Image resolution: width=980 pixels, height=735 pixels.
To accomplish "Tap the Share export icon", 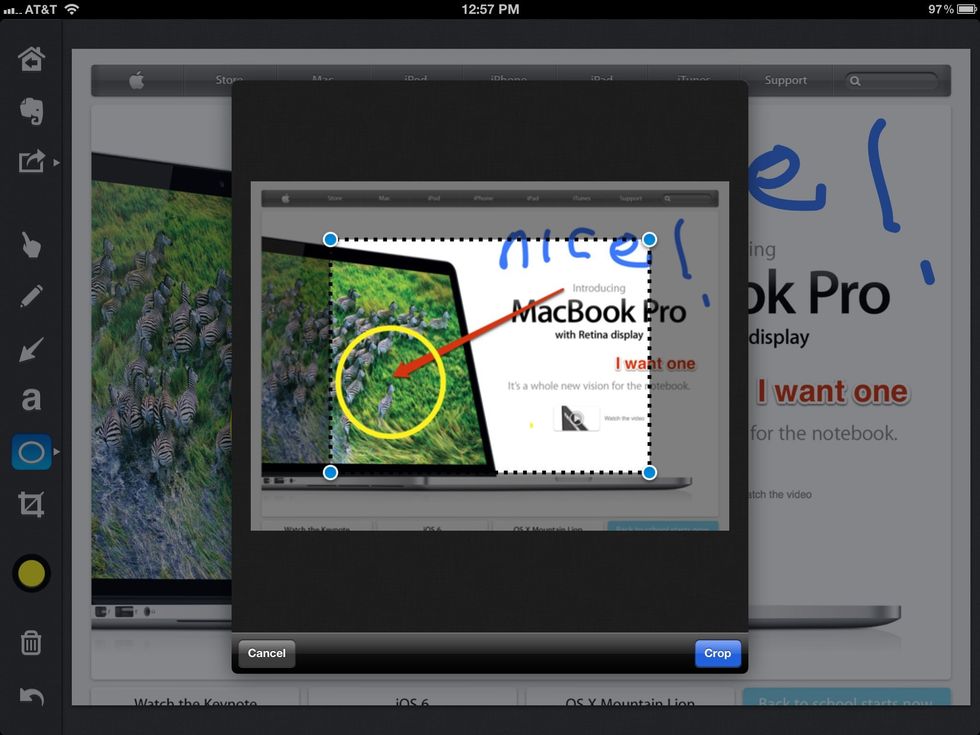I will (x=31, y=161).
